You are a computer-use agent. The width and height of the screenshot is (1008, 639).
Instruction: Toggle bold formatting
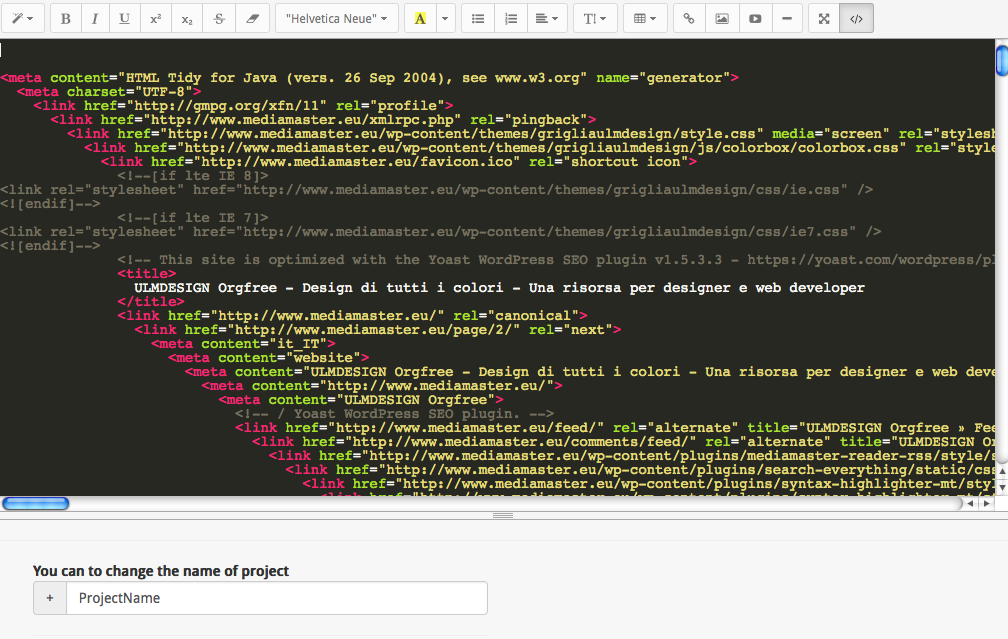pyautogui.click(x=66, y=18)
